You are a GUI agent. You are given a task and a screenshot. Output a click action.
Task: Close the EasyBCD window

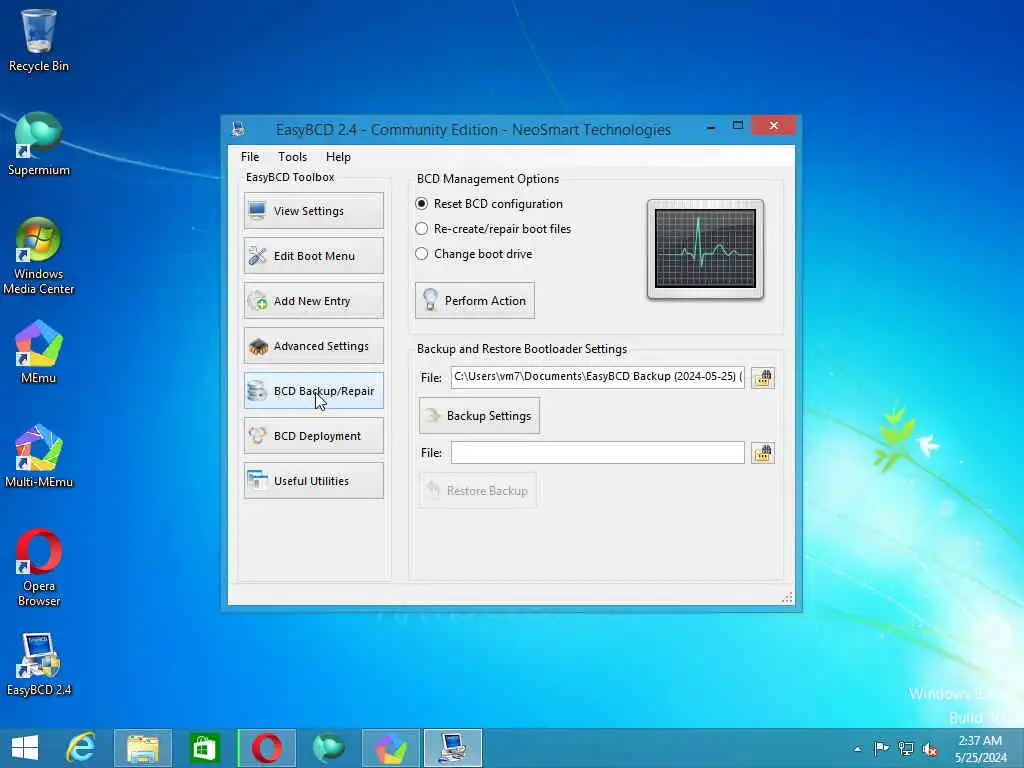click(x=773, y=125)
